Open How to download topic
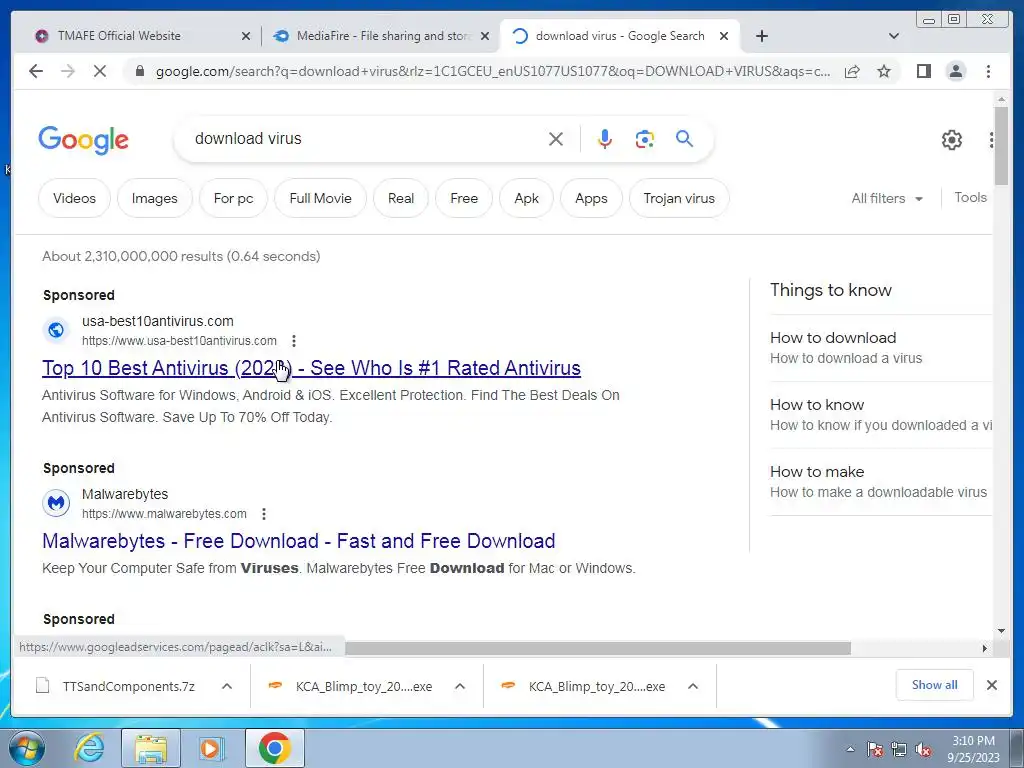This screenshot has width=1024, height=768. pyautogui.click(x=846, y=347)
